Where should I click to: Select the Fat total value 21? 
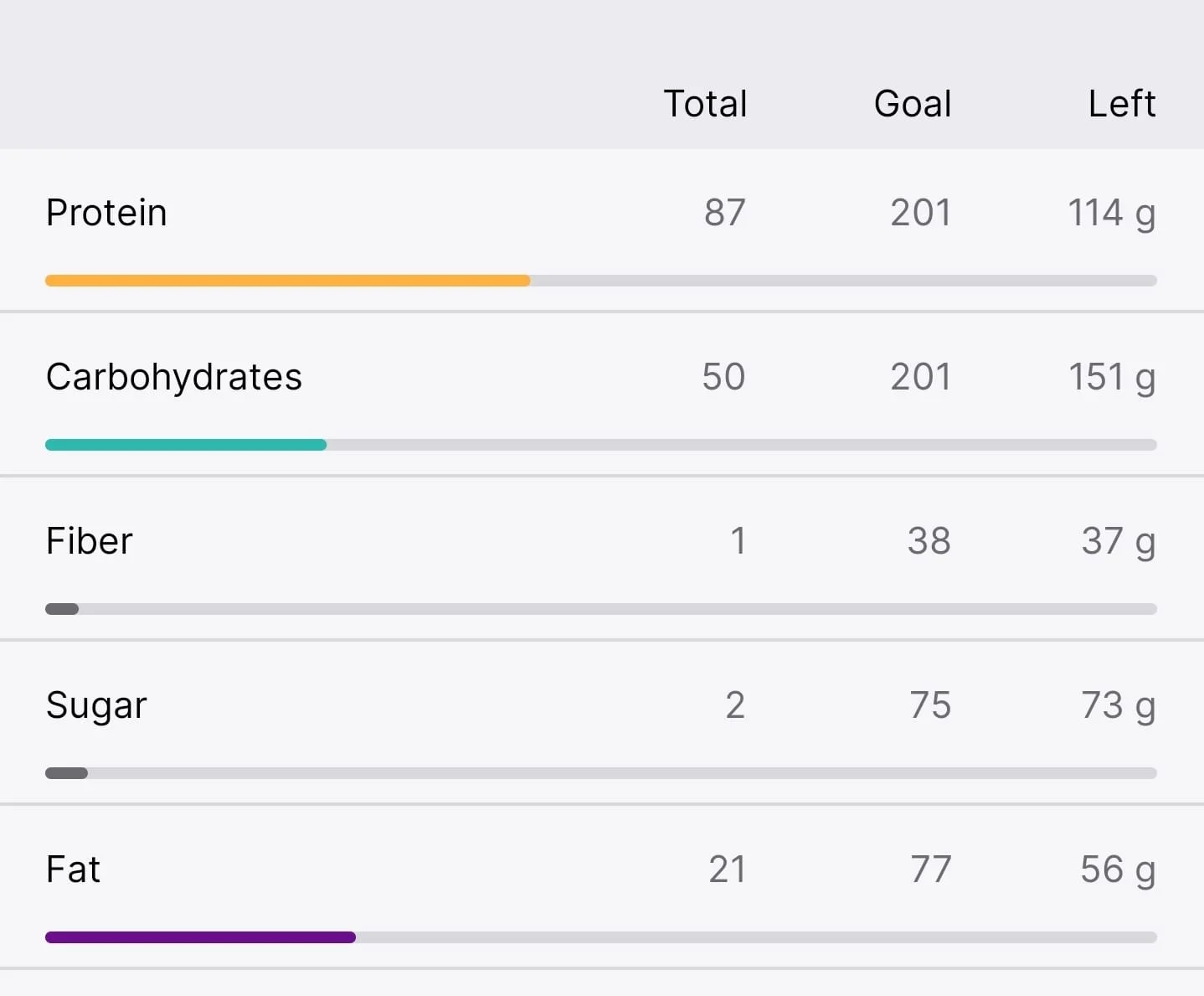727,870
